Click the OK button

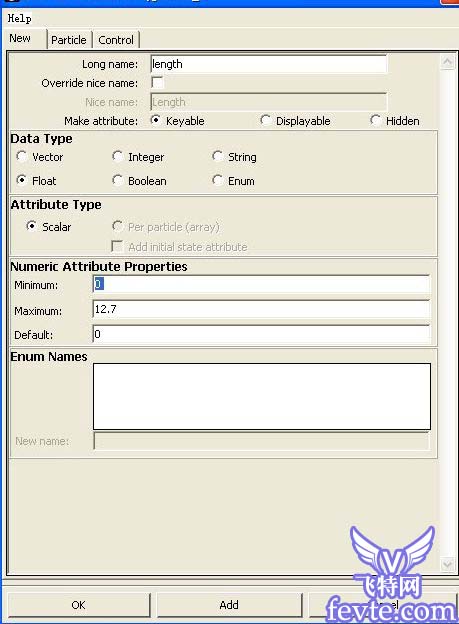(x=78, y=605)
